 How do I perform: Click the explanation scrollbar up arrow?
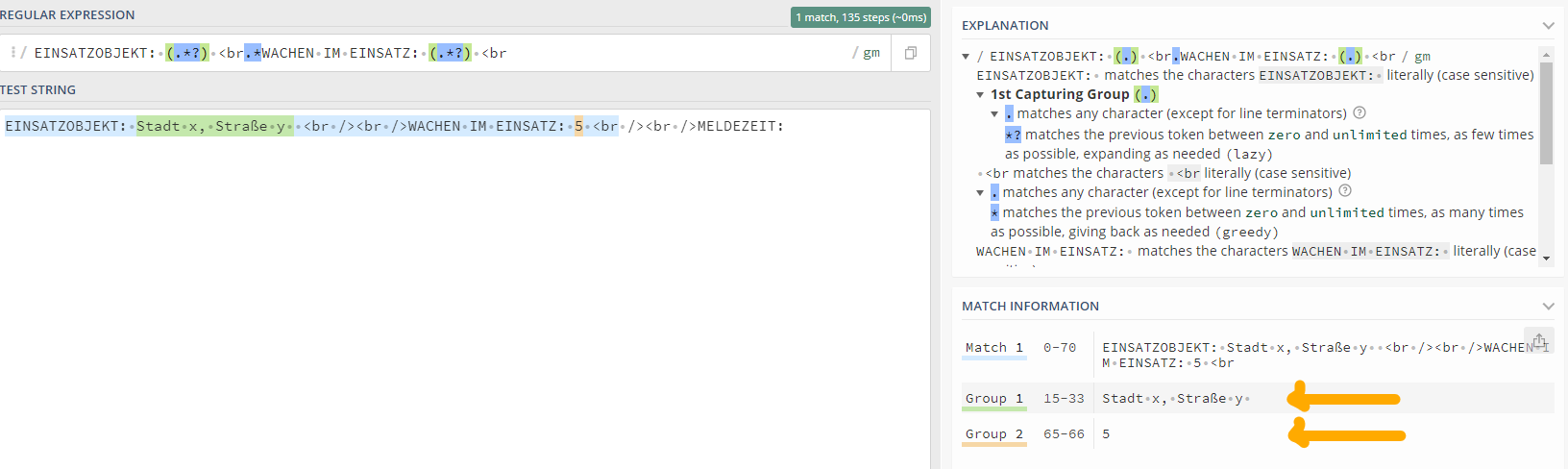pos(1546,54)
